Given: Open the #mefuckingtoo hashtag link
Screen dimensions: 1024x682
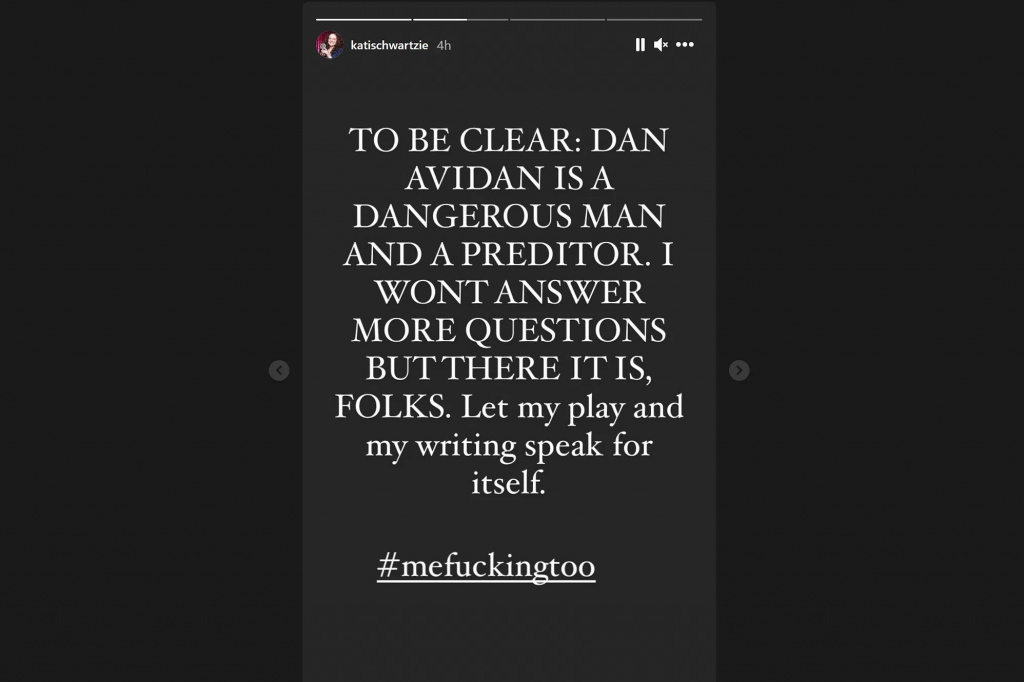Looking at the screenshot, I should (486, 566).
